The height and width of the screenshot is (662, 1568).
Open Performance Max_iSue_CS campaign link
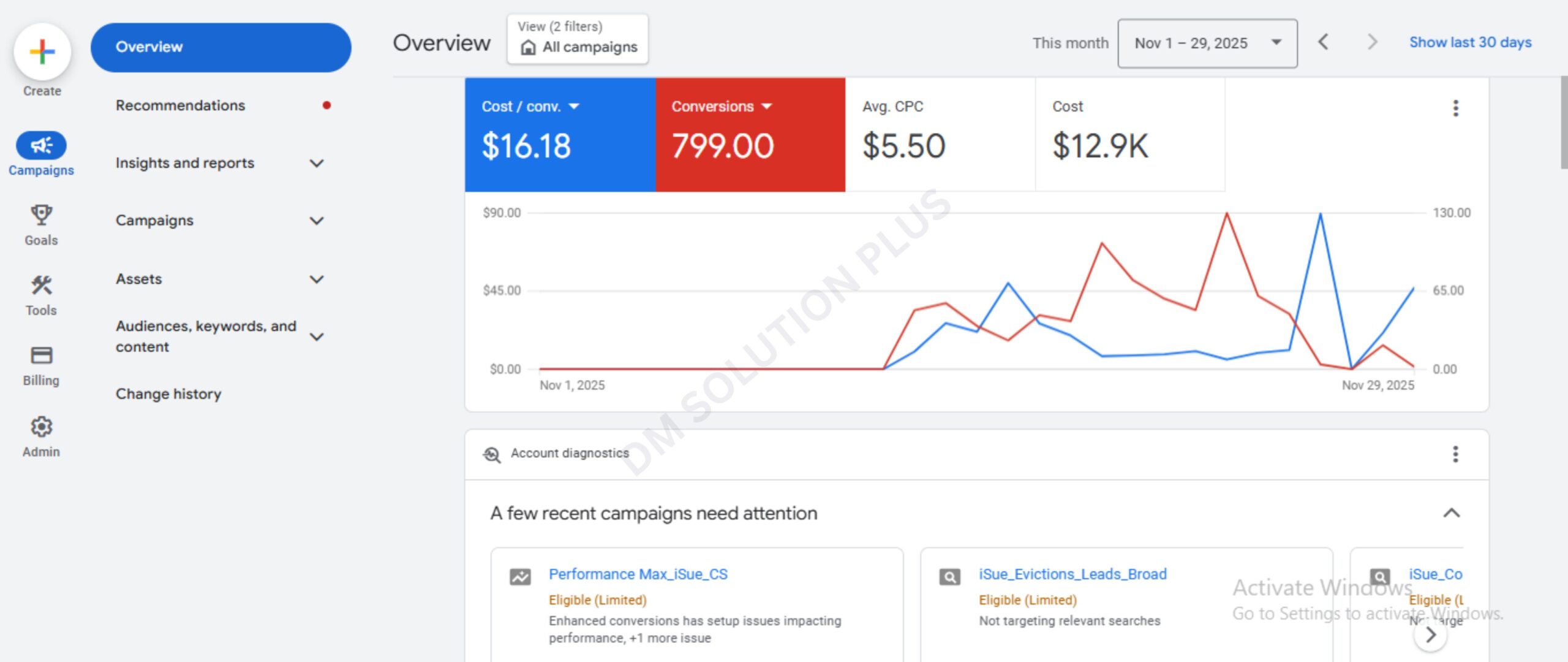click(638, 574)
